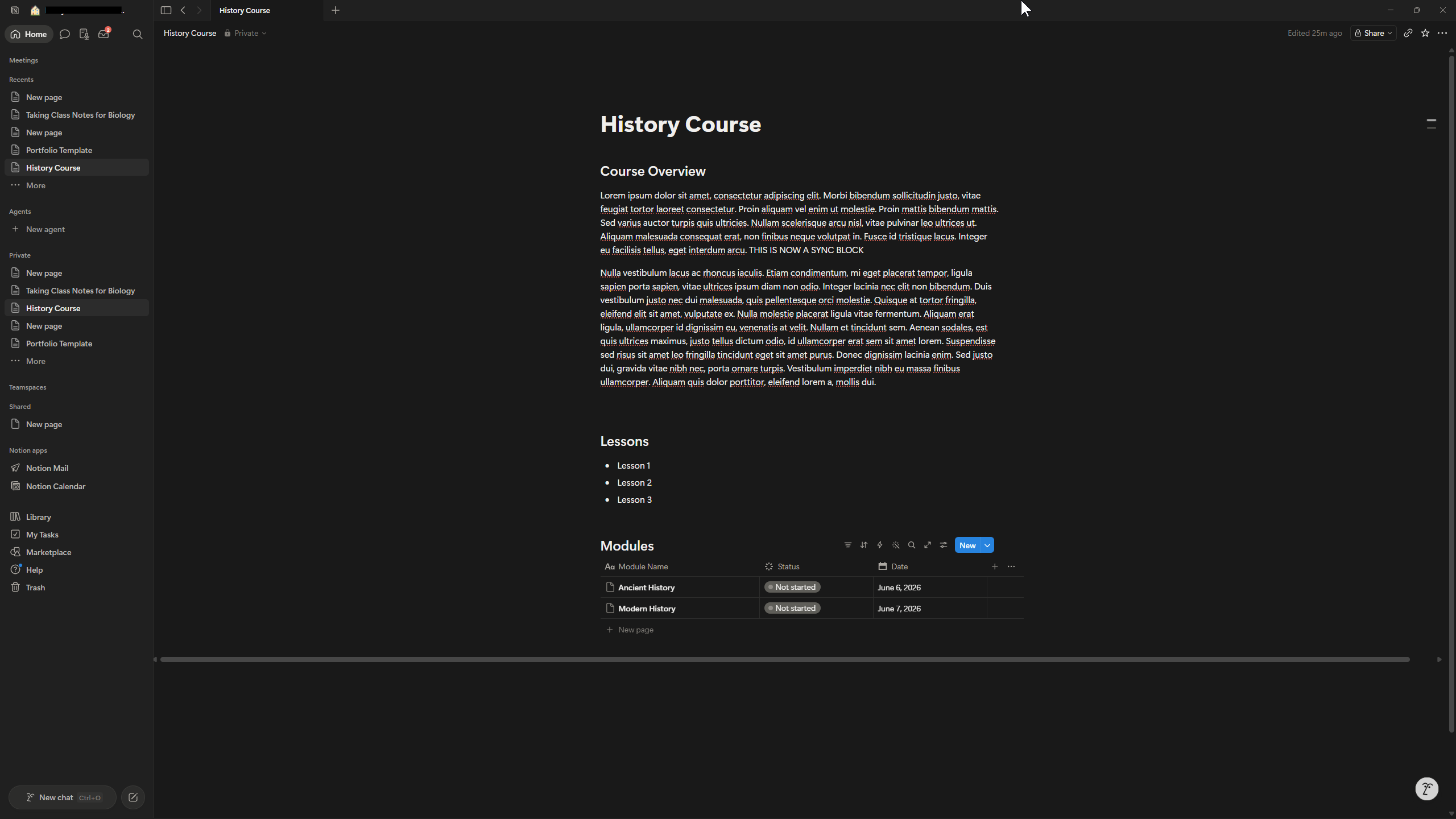Open Notion Calendar app

coord(77,486)
